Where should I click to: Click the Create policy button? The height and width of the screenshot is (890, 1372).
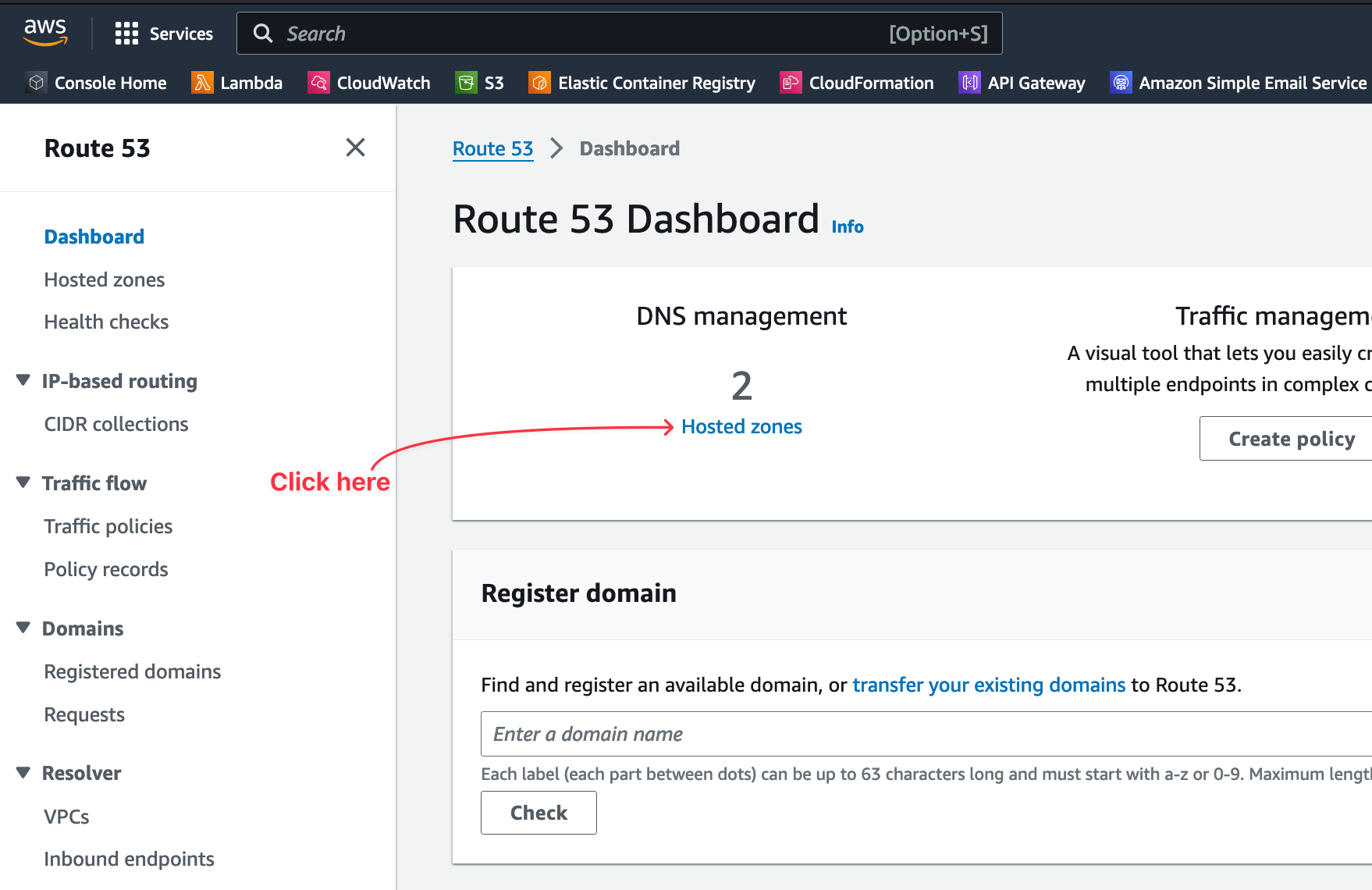click(1291, 438)
